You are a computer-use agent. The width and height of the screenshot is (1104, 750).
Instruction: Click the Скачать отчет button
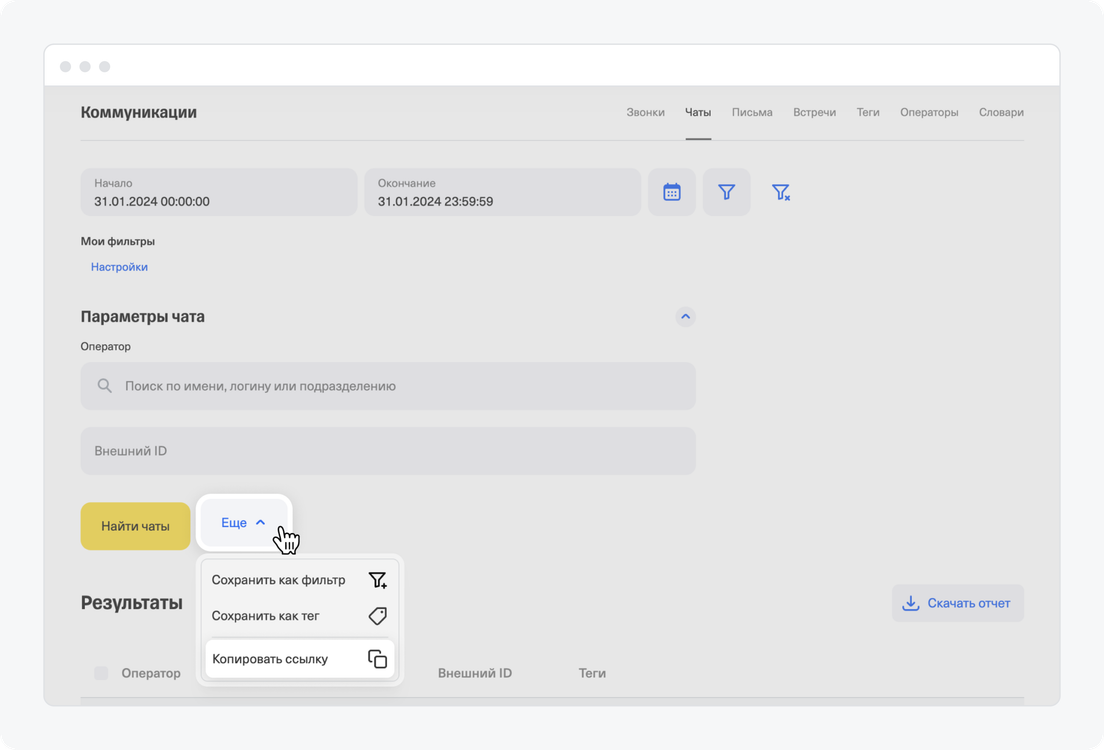coord(958,603)
